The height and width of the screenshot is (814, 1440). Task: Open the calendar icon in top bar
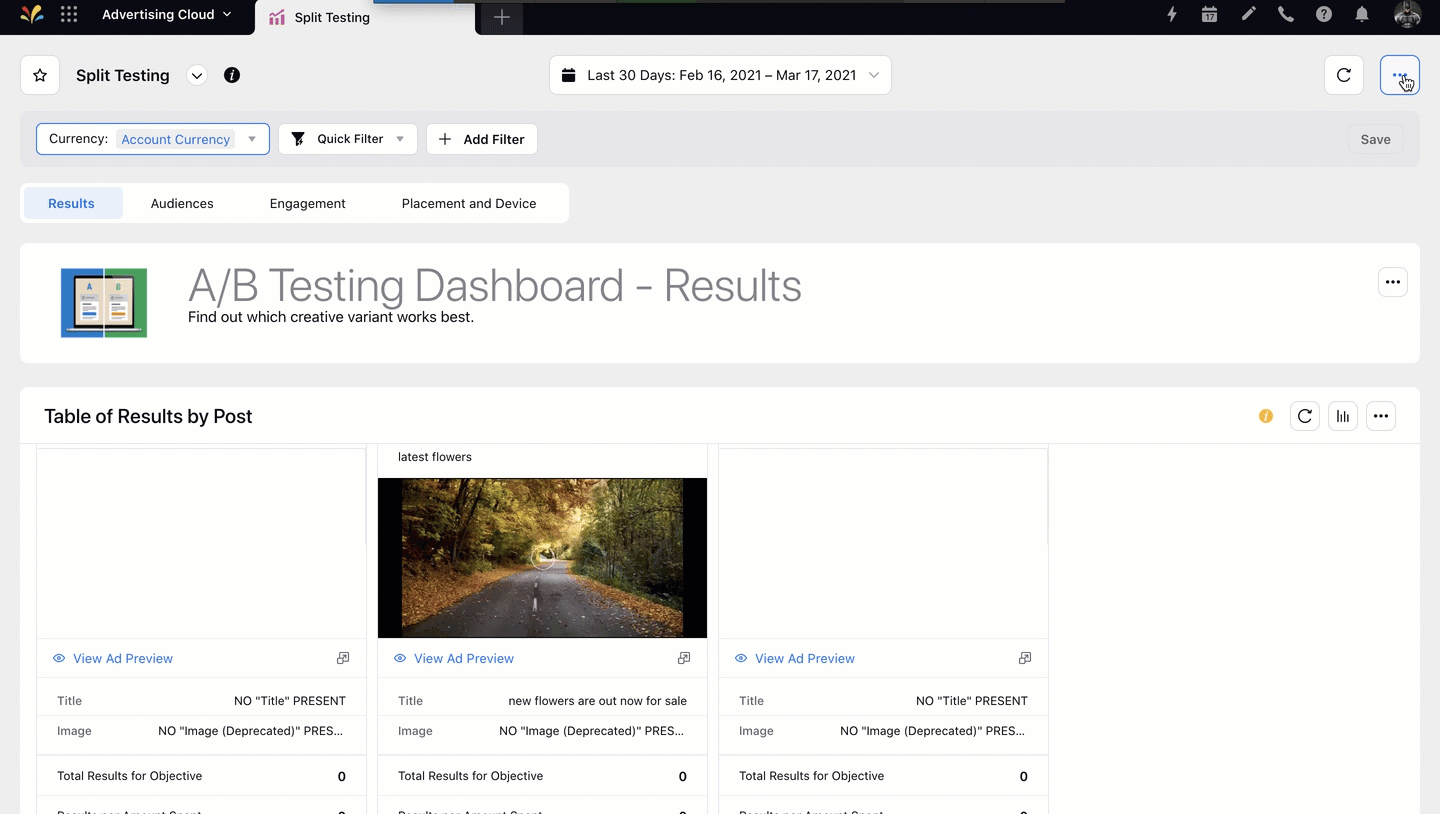pyautogui.click(x=1209, y=15)
